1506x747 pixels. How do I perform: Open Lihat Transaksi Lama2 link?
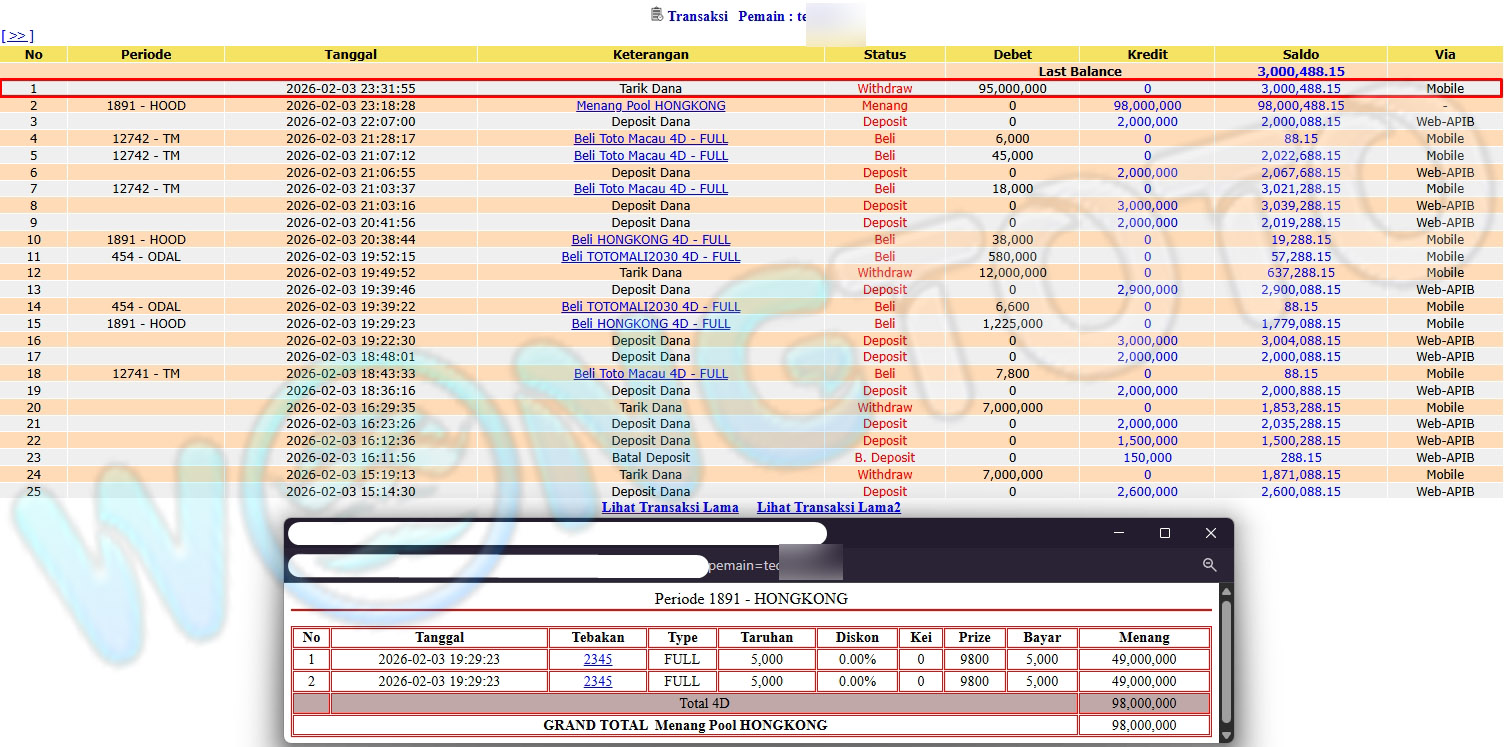pos(828,508)
